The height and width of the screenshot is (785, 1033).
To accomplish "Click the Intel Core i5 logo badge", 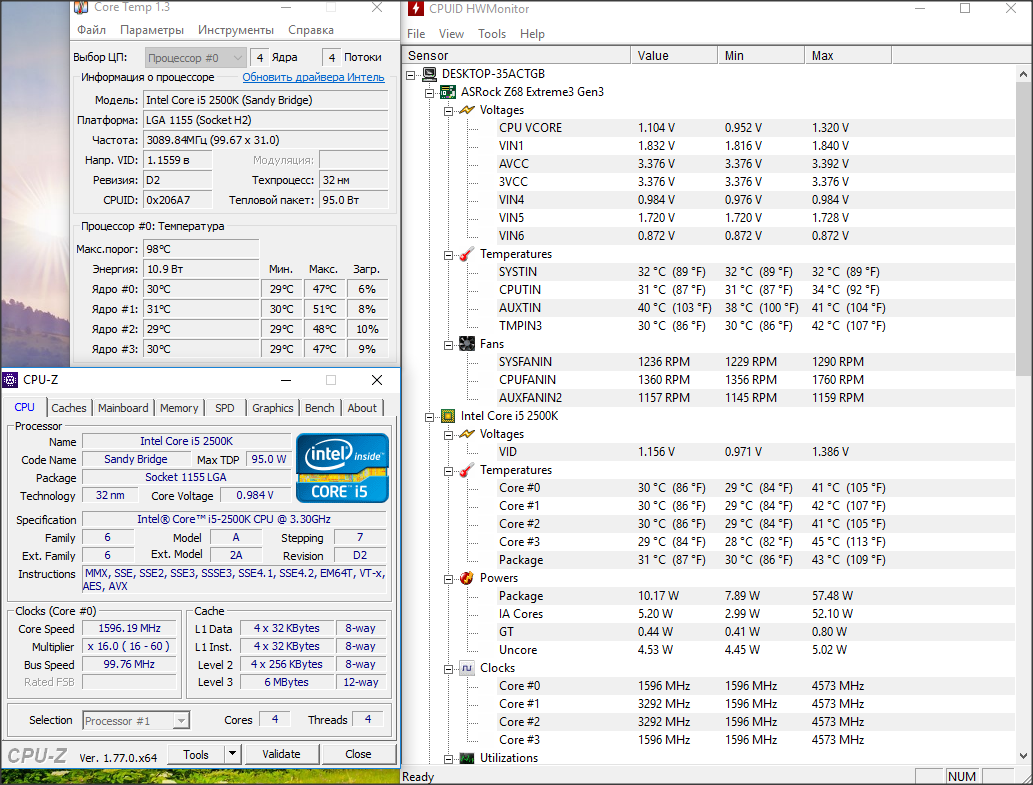I will tap(343, 468).
